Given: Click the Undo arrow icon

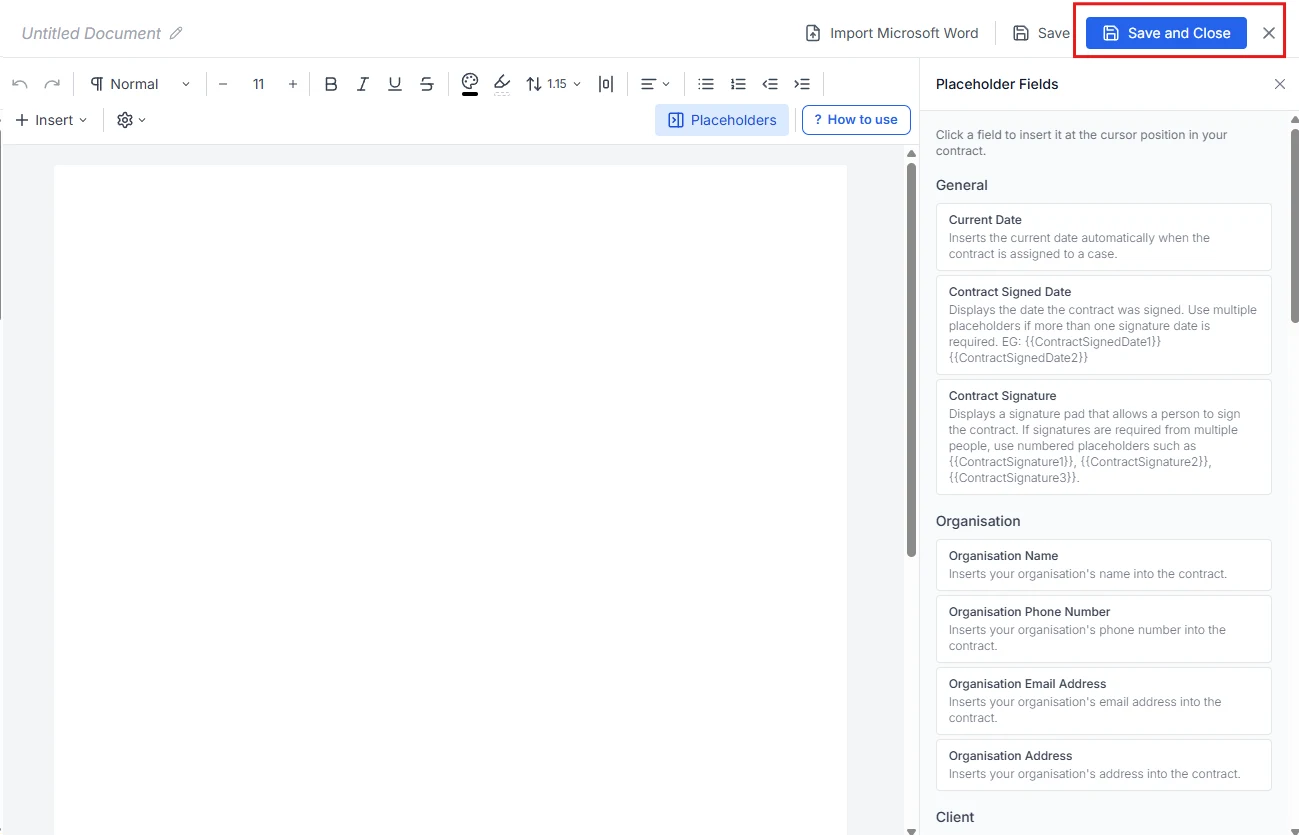Looking at the screenshot, I should tap(20, 84).
